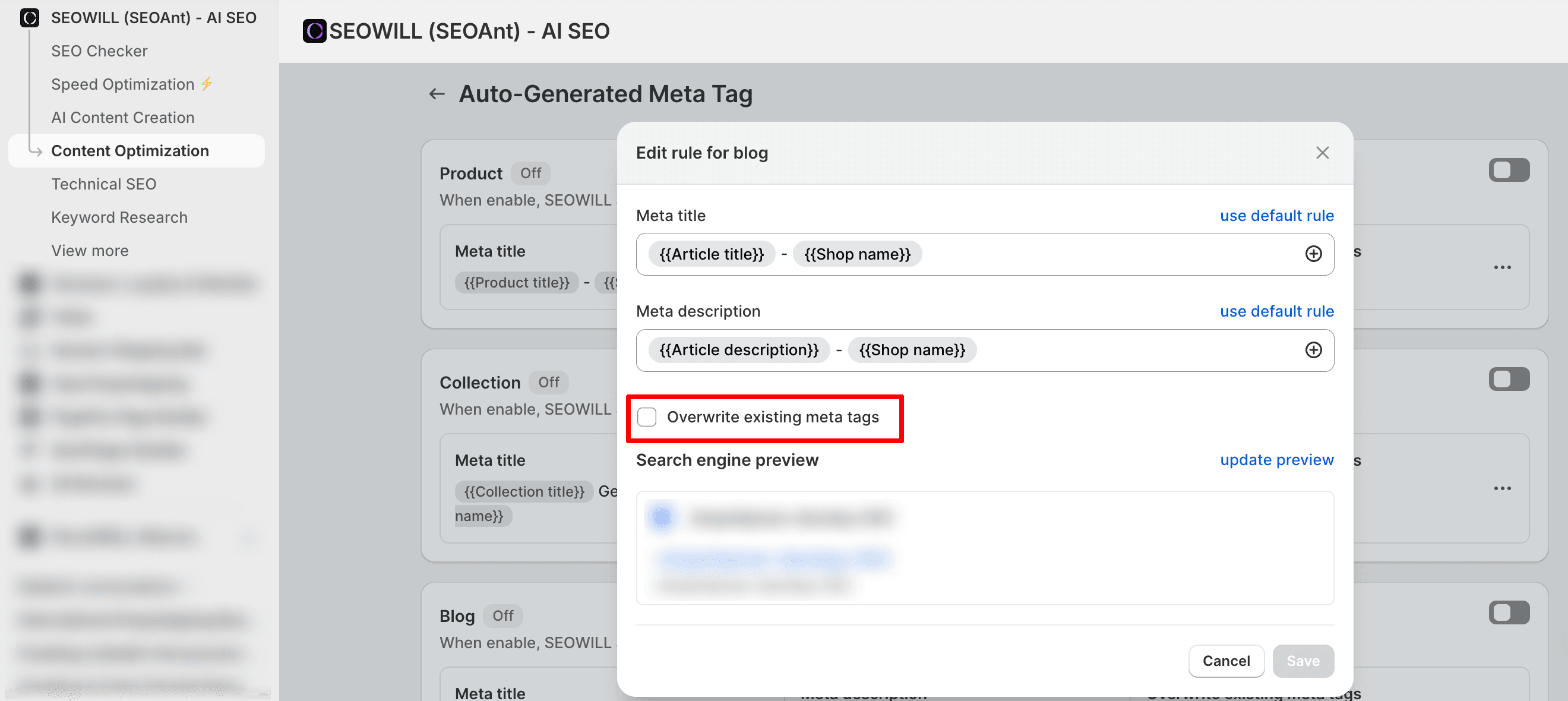
Task: Open Keyword Research from the sidebar
Action: coord(119,217)
